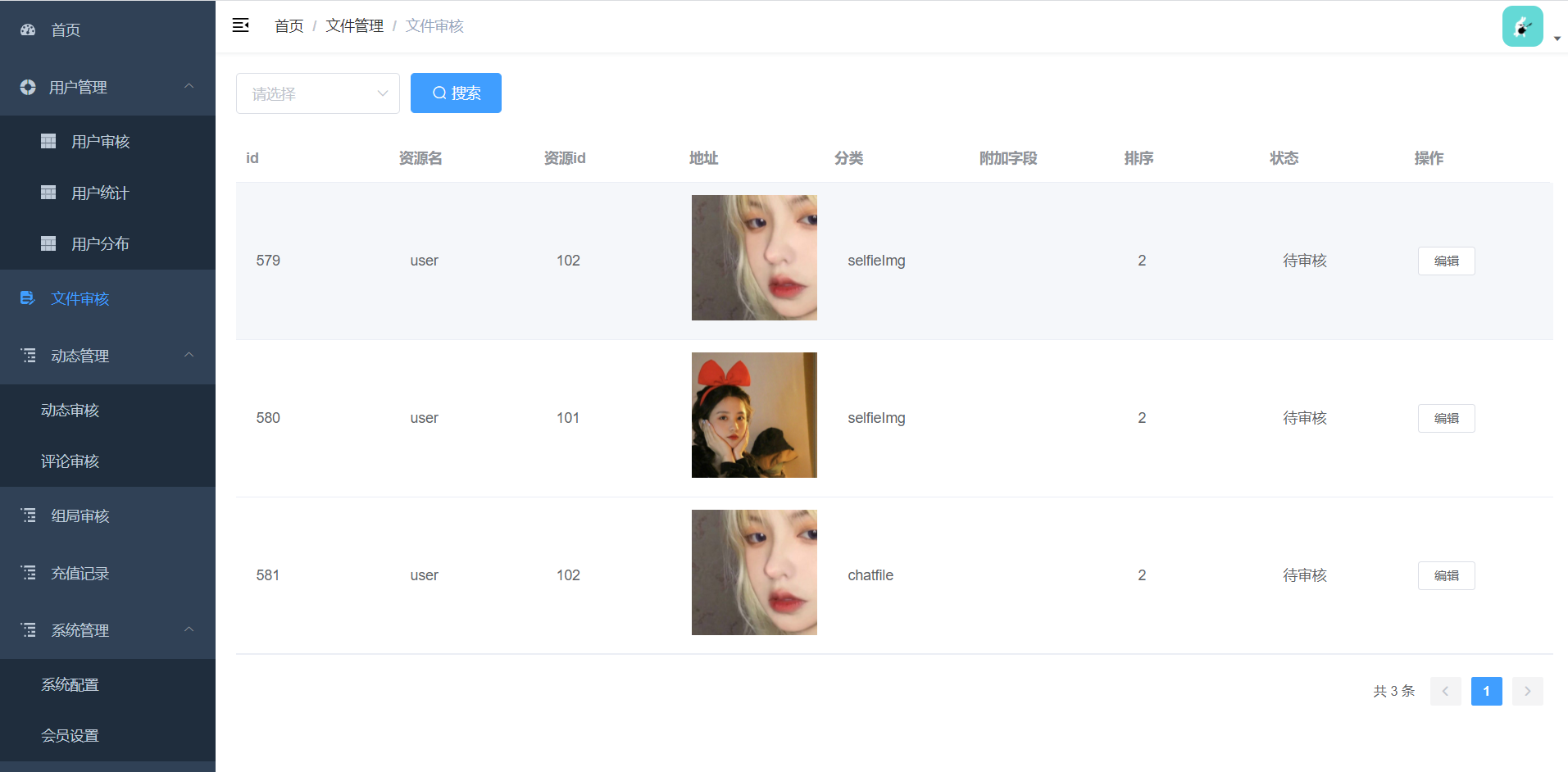1568x772 pixels.
Task: Click 首页 in the breadcrumb
Action: coord(289,26)
